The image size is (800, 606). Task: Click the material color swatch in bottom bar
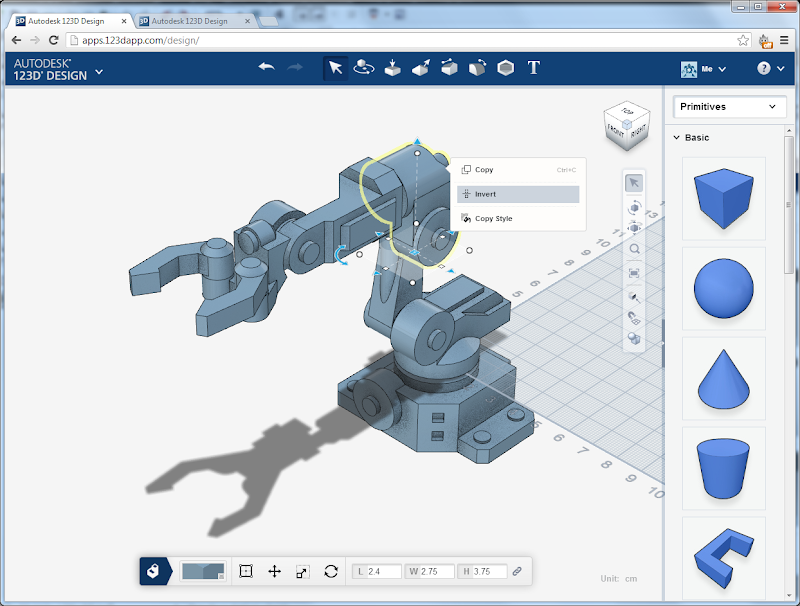pos(203,571)
